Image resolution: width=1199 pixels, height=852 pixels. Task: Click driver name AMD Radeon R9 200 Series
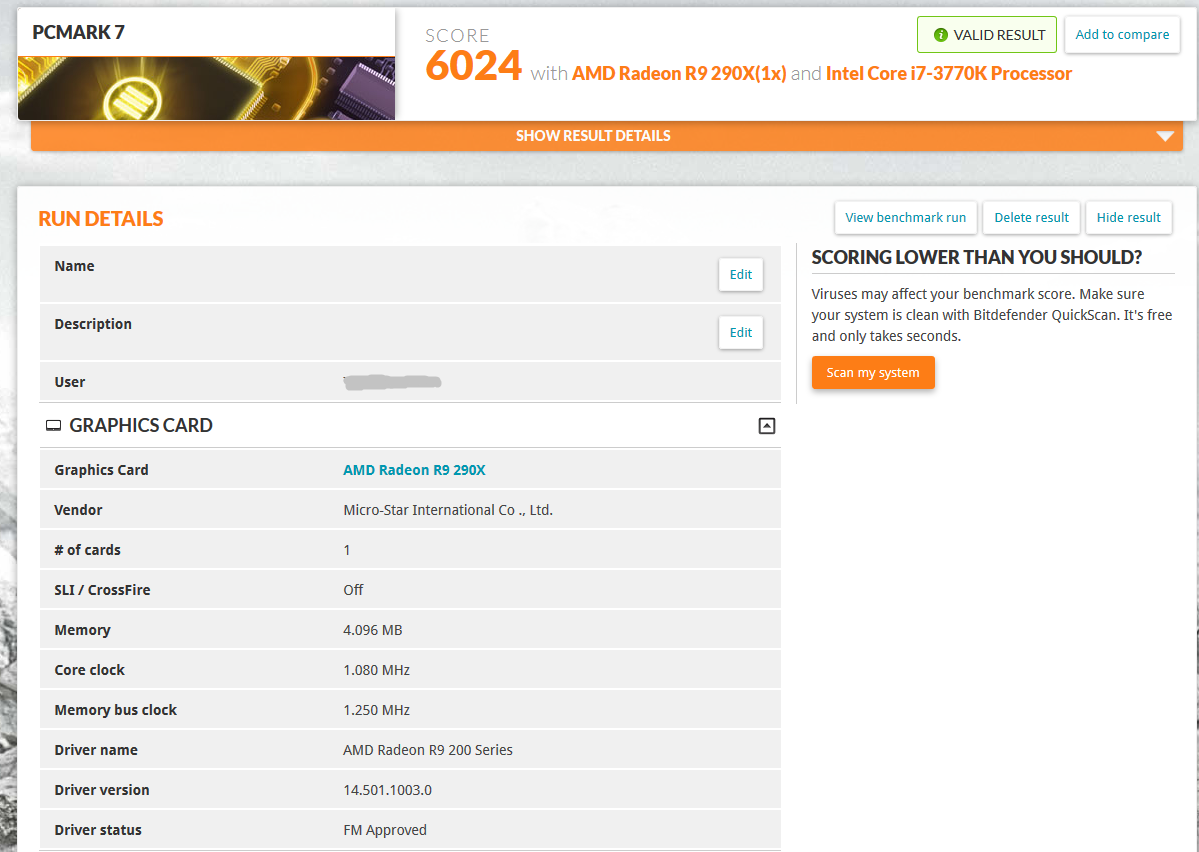427,750
